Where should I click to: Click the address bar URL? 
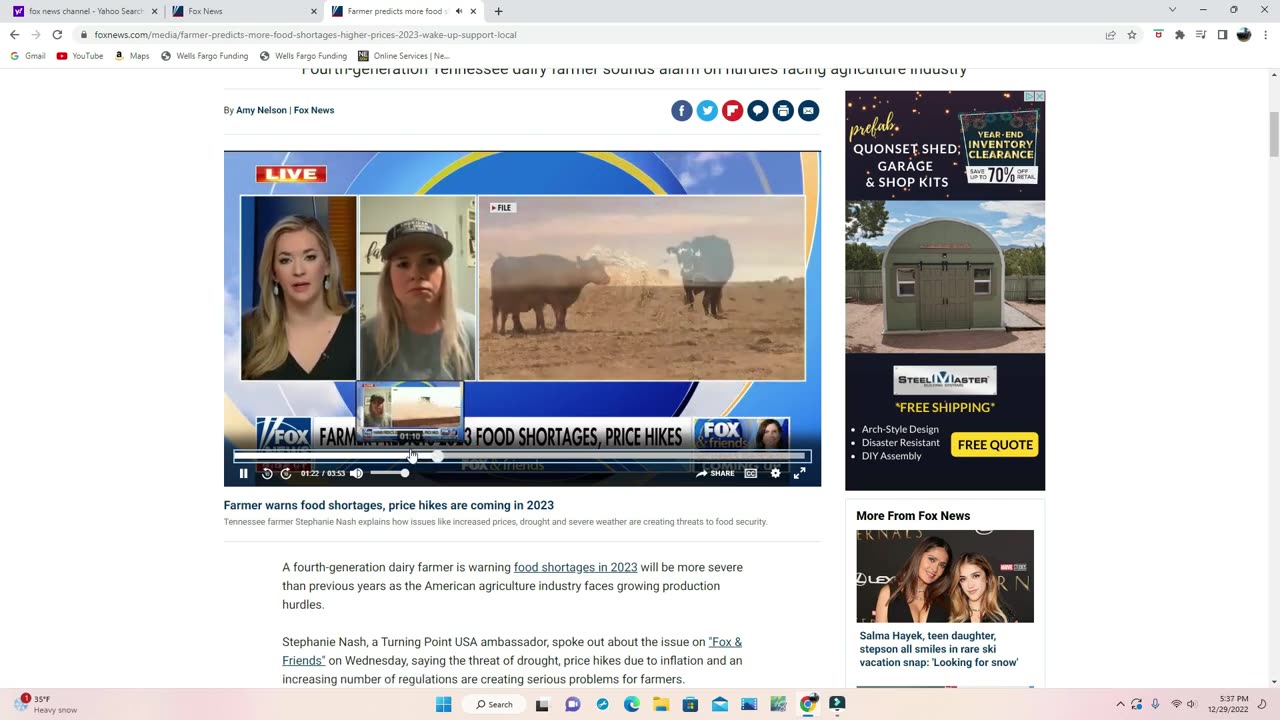(x=305, y=34)
